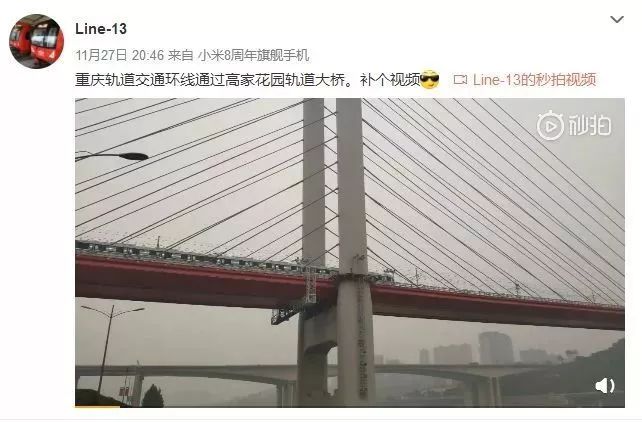
Task: Click the 来自 label before device name
Action: click(181, 55)
